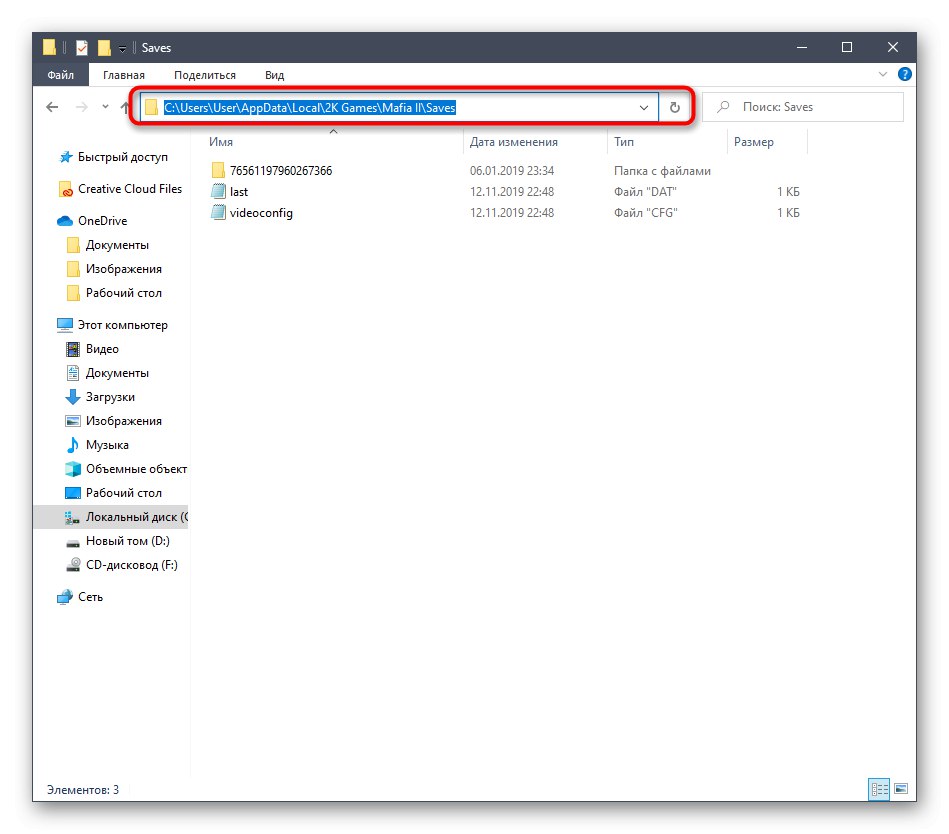Click Properties icon in quick access toolbar
949x834 pixels.
click(x=82, y=47)
